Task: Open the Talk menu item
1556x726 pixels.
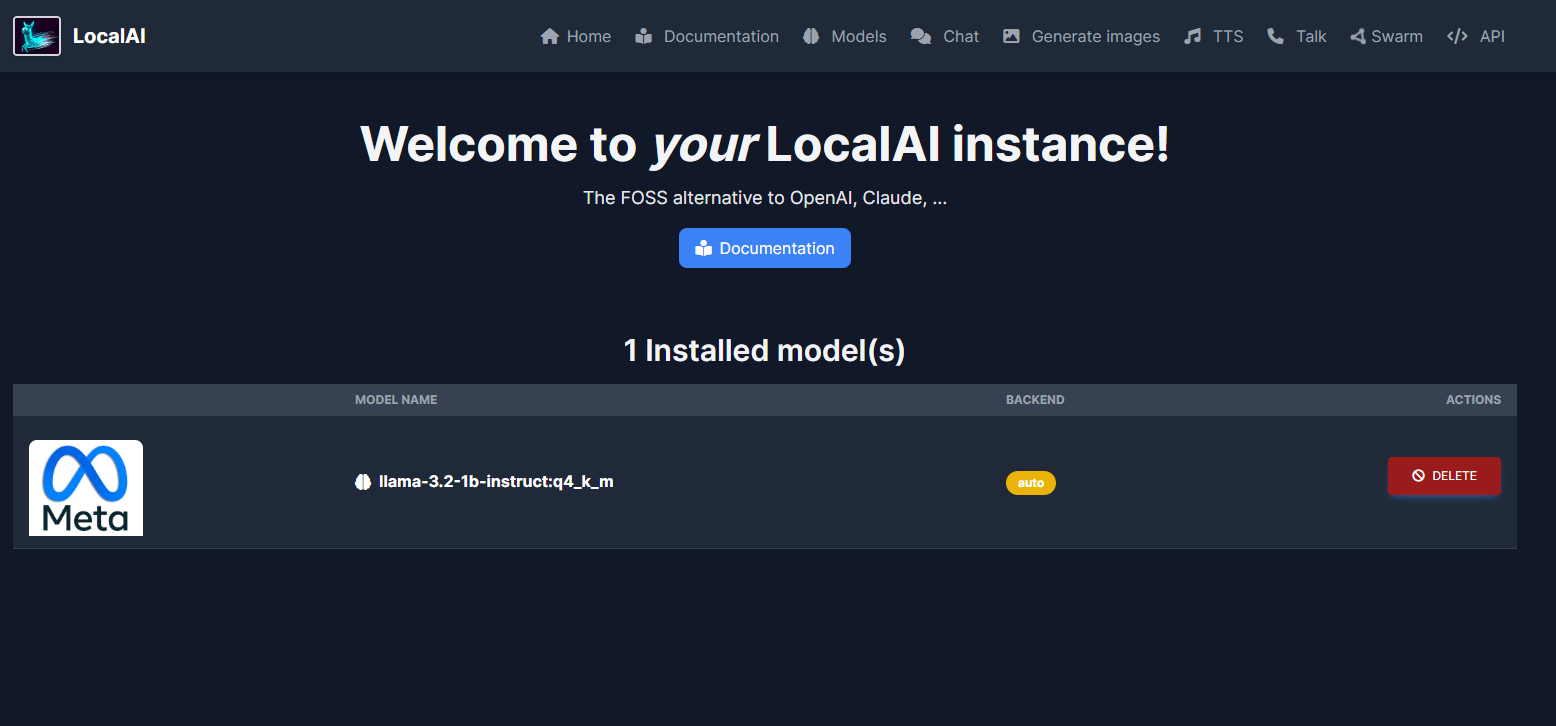Action: [1310, 36]
